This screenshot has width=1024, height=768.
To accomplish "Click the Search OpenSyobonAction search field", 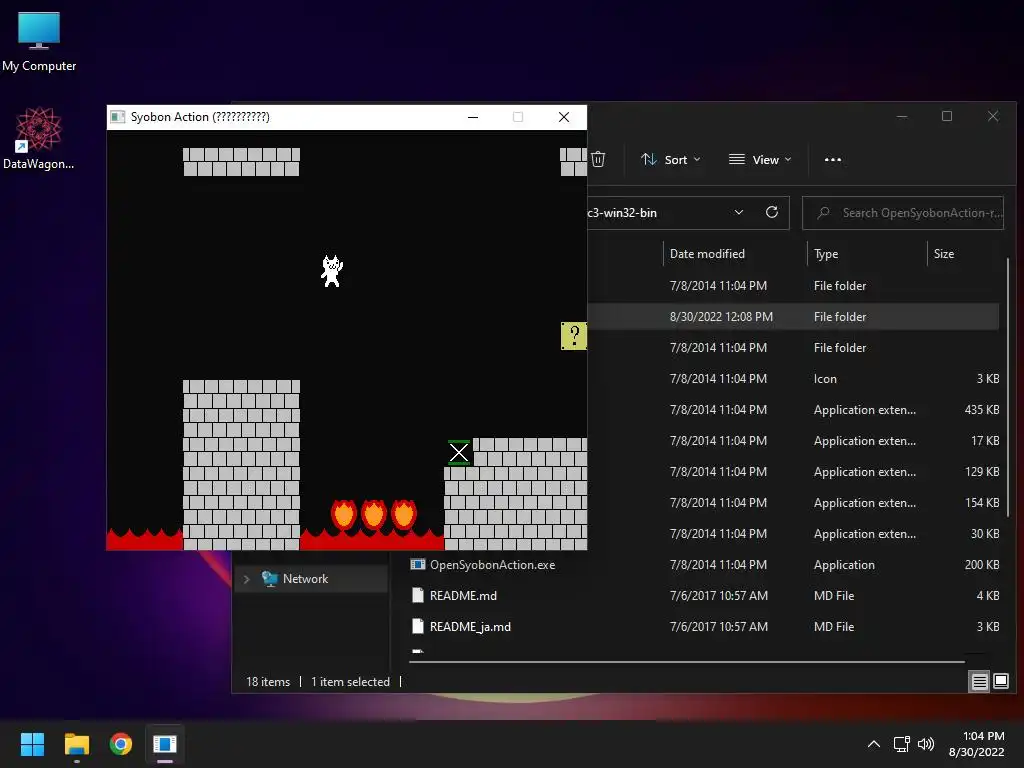I will pyautogui.click(x=903, y=213).
